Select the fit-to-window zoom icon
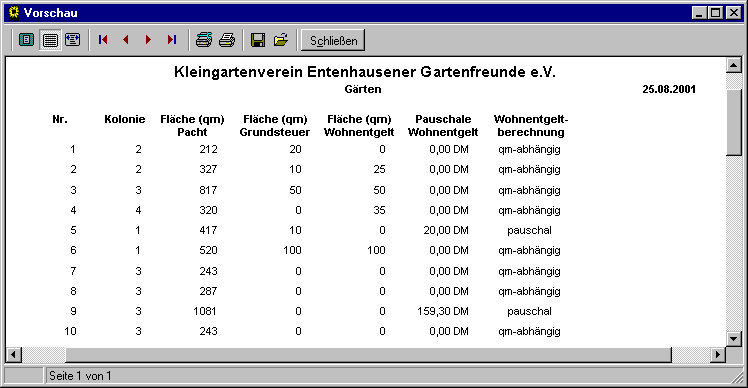Image resolution: width=748 pixels, height=388 pixels. (73, 40)
